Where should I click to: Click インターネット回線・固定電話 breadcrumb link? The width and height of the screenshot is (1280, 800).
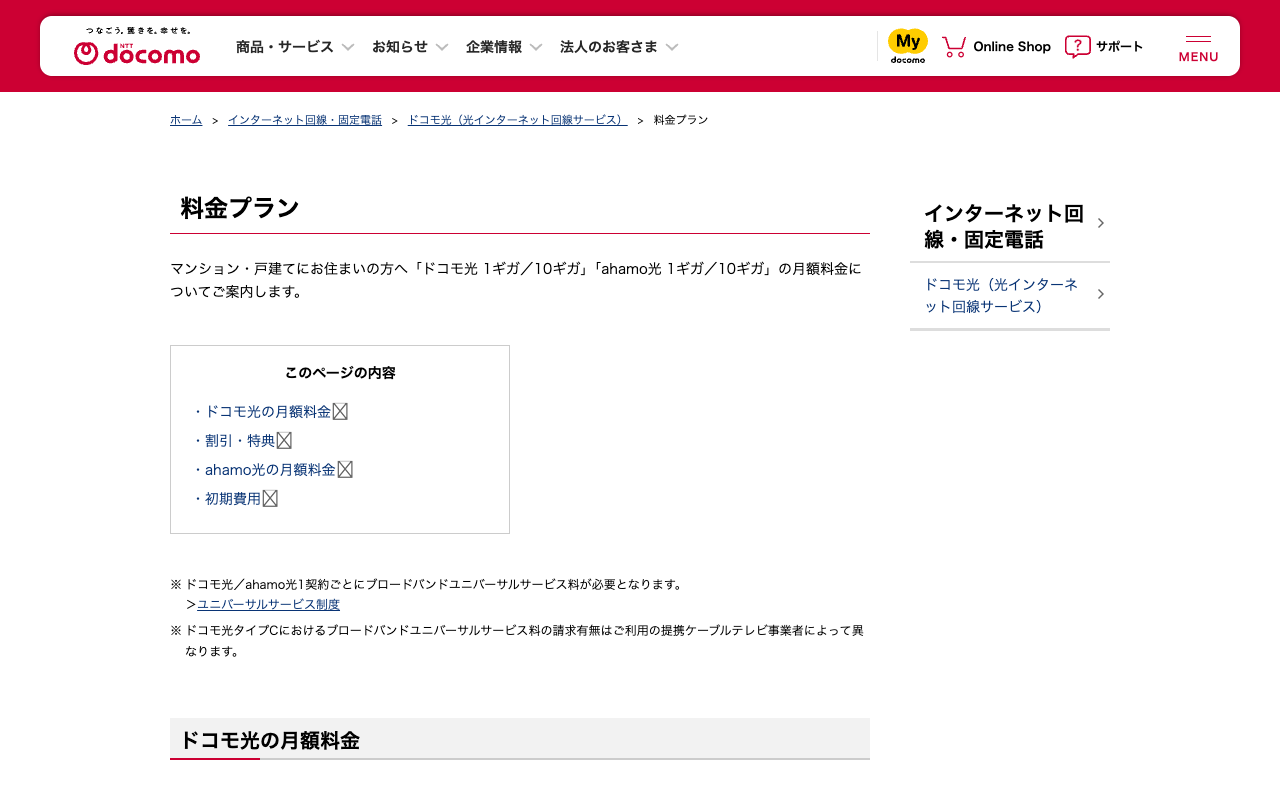pos(305,120)
